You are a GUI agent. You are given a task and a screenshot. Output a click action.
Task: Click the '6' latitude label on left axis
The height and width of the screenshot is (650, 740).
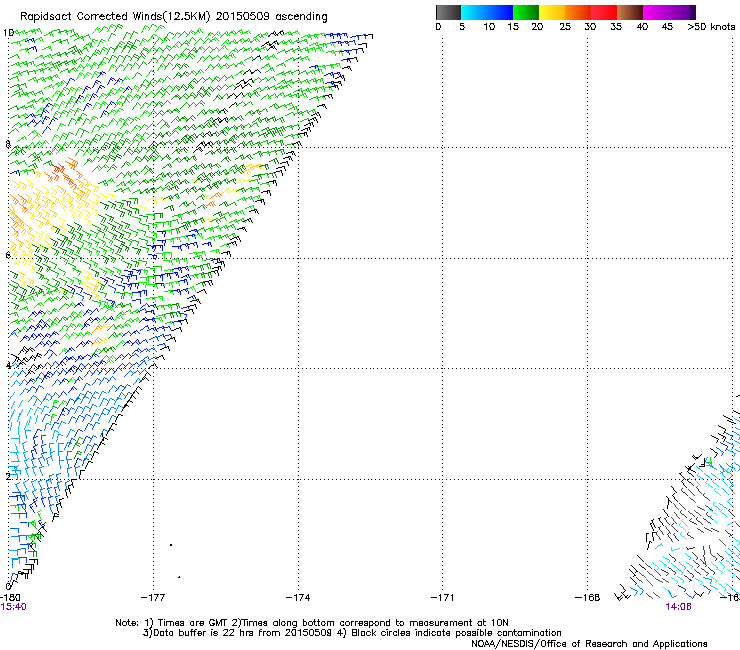(8, 255)
